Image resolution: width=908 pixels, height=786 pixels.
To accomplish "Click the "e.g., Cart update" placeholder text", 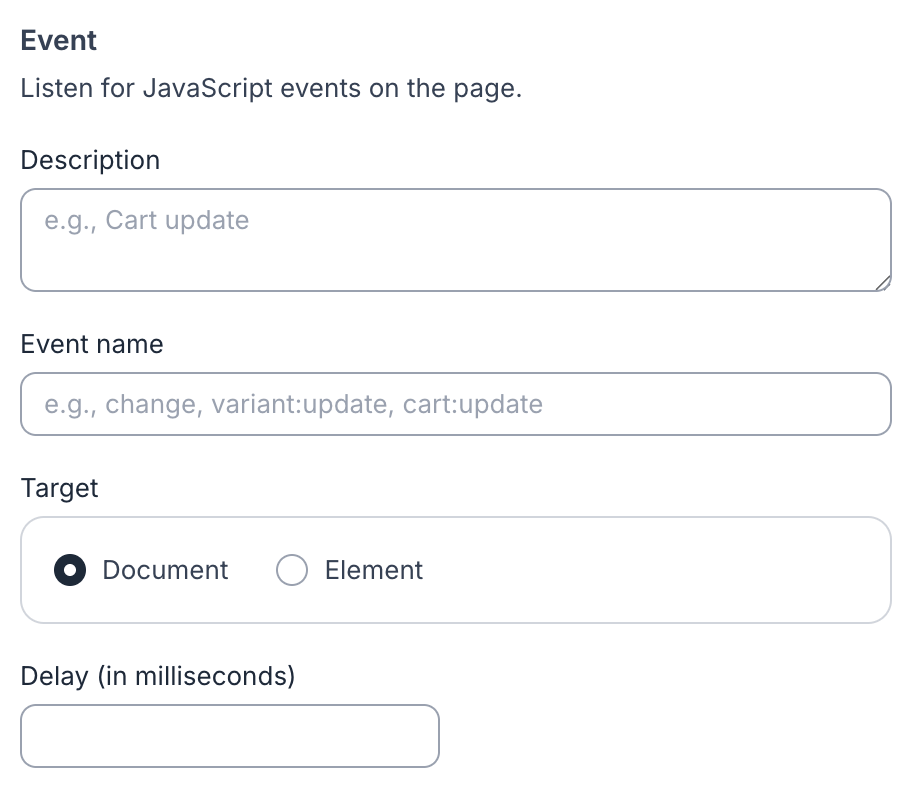I will [147, 221].
